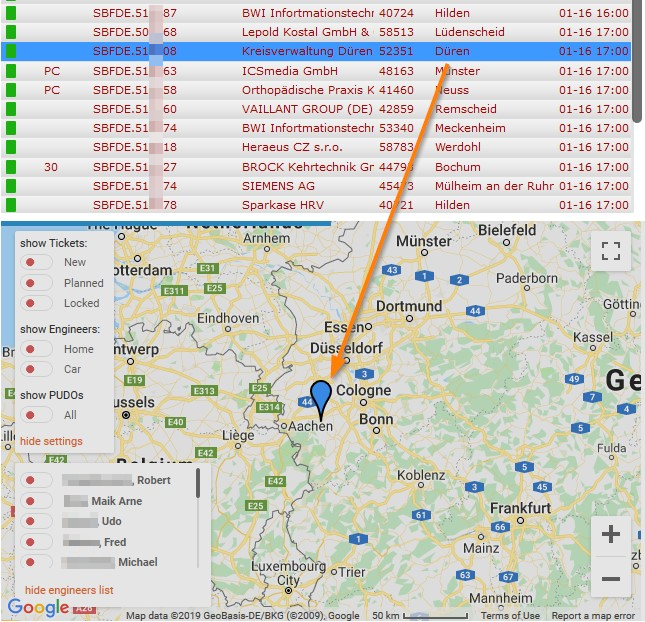Click autobahn 44 badge near Kassel route
The height and width of the screenshot is (622, 645).
(x=475, y=311)
